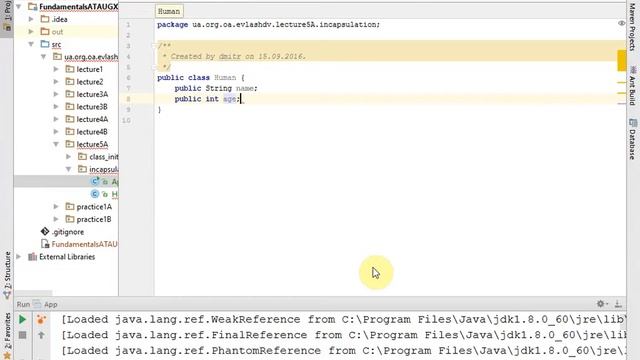Click the lecture1 package icon

tap(70, 69)
